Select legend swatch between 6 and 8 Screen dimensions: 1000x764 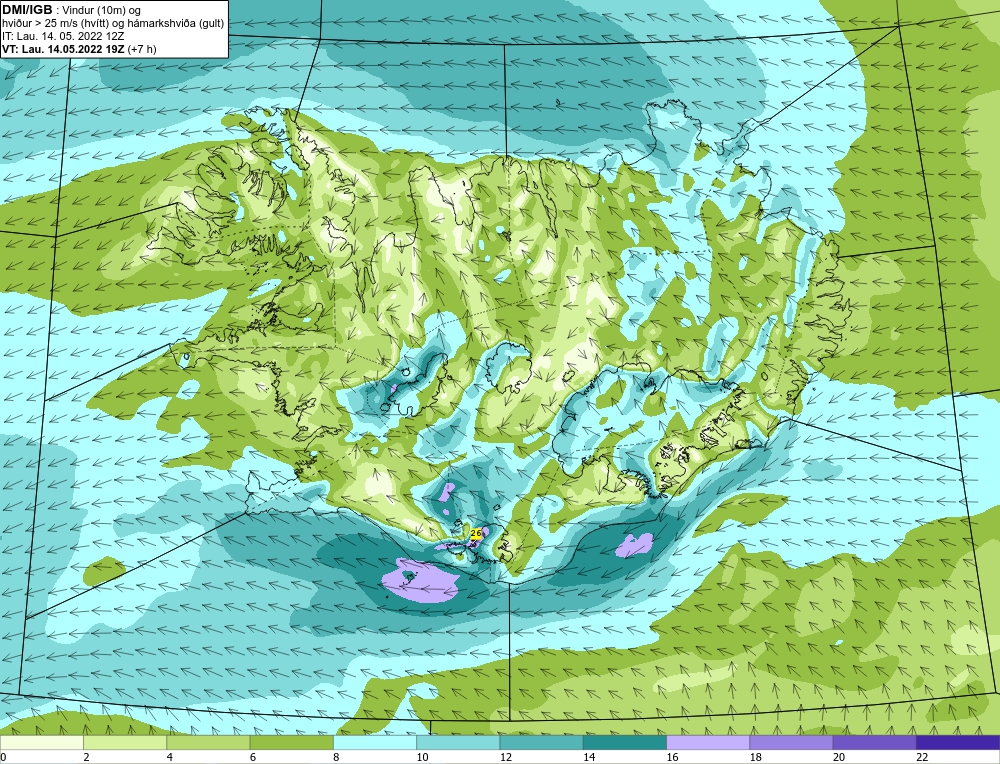291,742
